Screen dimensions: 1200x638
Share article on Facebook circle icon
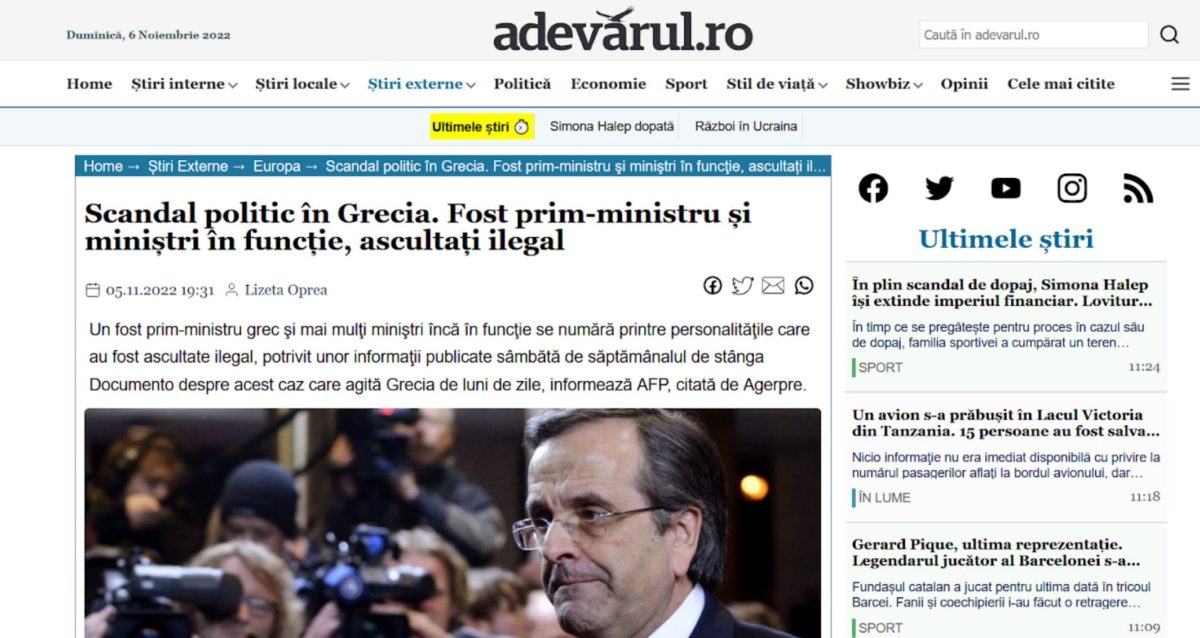pyautogui.click(x=712, y=286)
